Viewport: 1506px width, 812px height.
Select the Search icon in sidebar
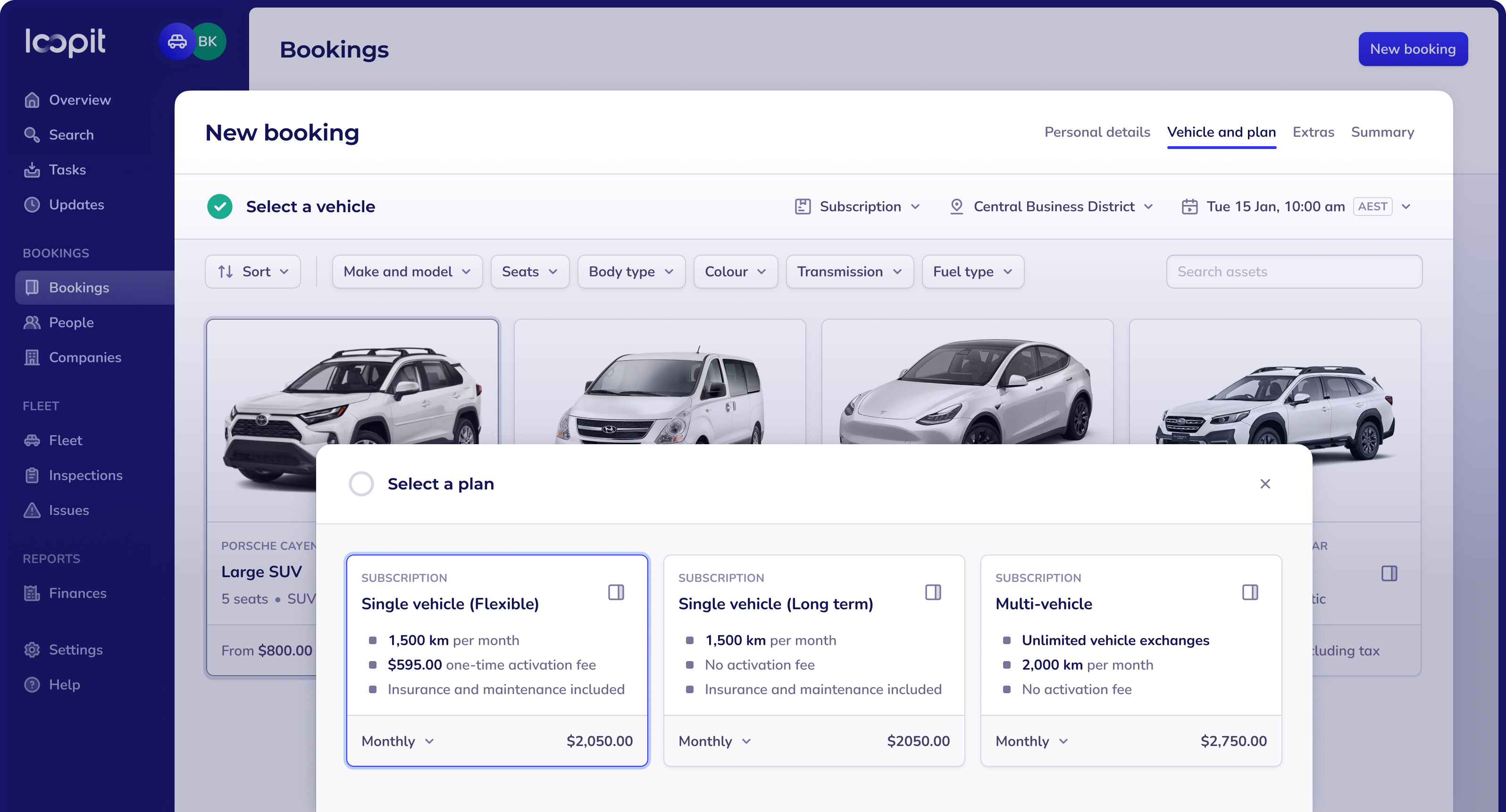(x=32, y=134)
